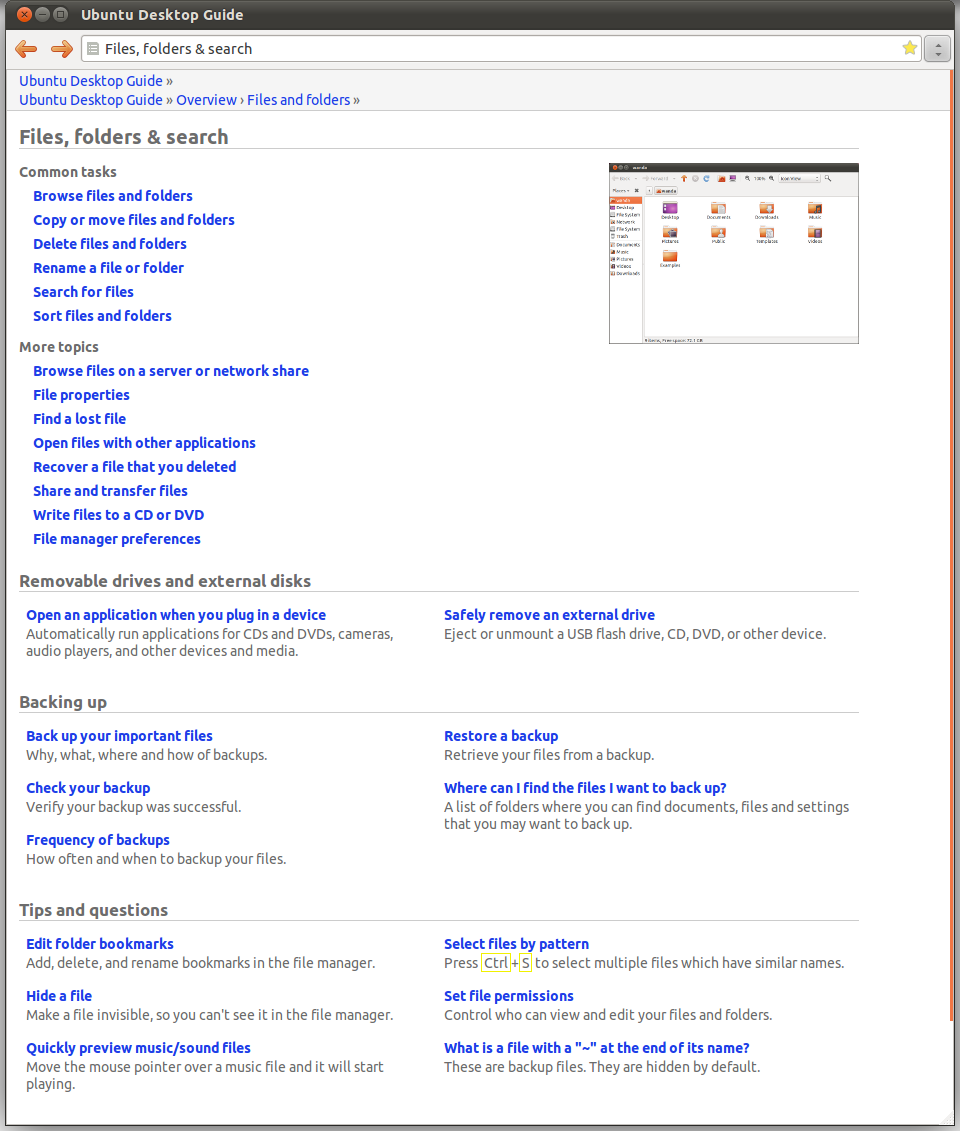Go to the Overview breadcrumb link

[x=206, y=100]
